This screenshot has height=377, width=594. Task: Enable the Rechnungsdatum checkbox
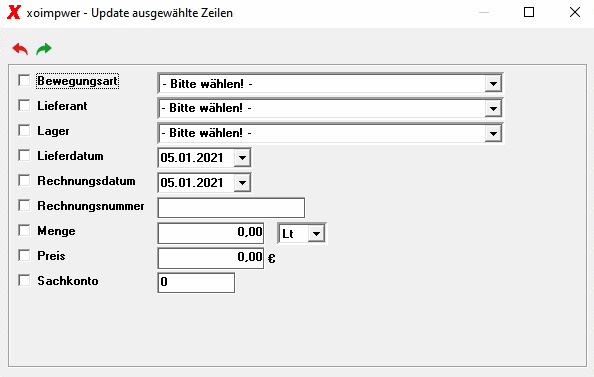[24, 180]
